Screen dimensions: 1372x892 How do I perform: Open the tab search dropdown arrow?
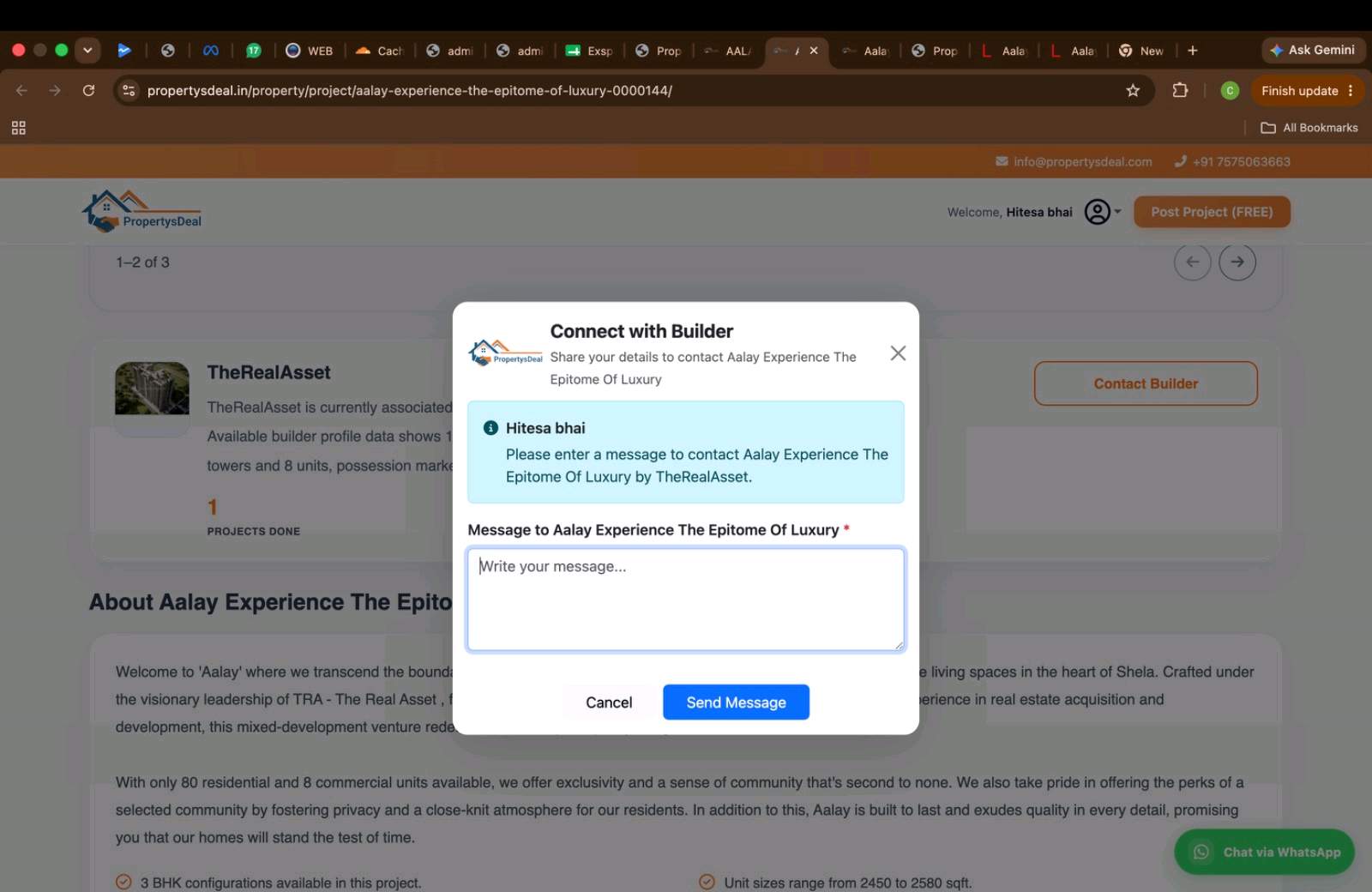pyautogui.click(x=87, y=51)
